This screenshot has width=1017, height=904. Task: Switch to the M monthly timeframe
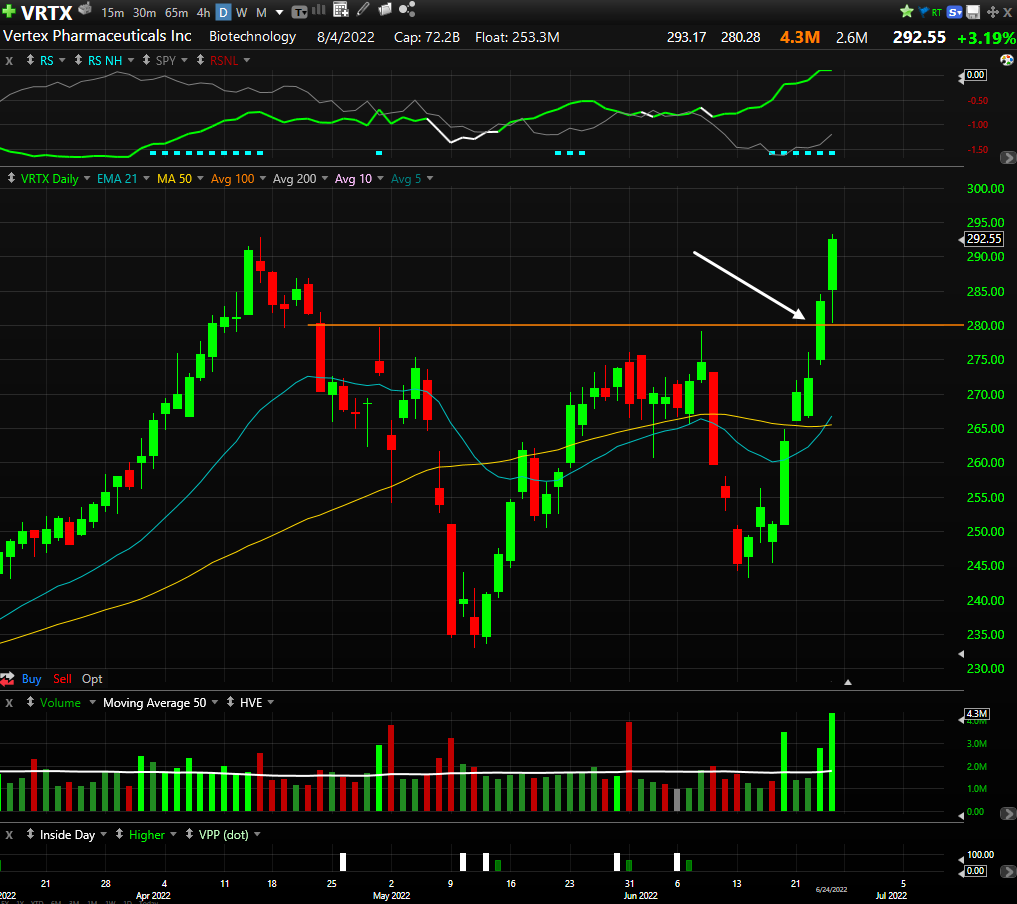pyautogui.click(x=261, y=12)
